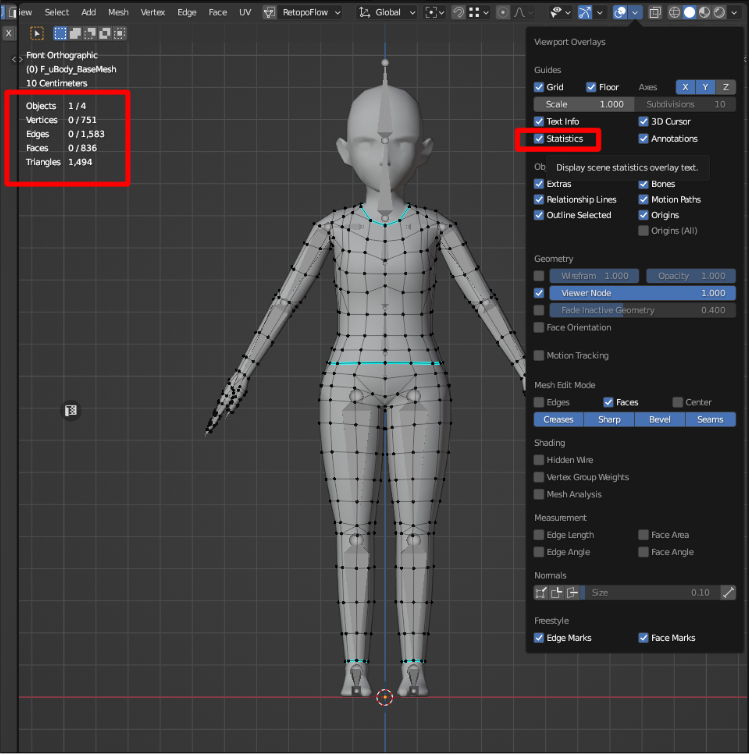Display vertex normals icon in Normals section
Viewport: 749px width, 755px height.
pos(540,592)
